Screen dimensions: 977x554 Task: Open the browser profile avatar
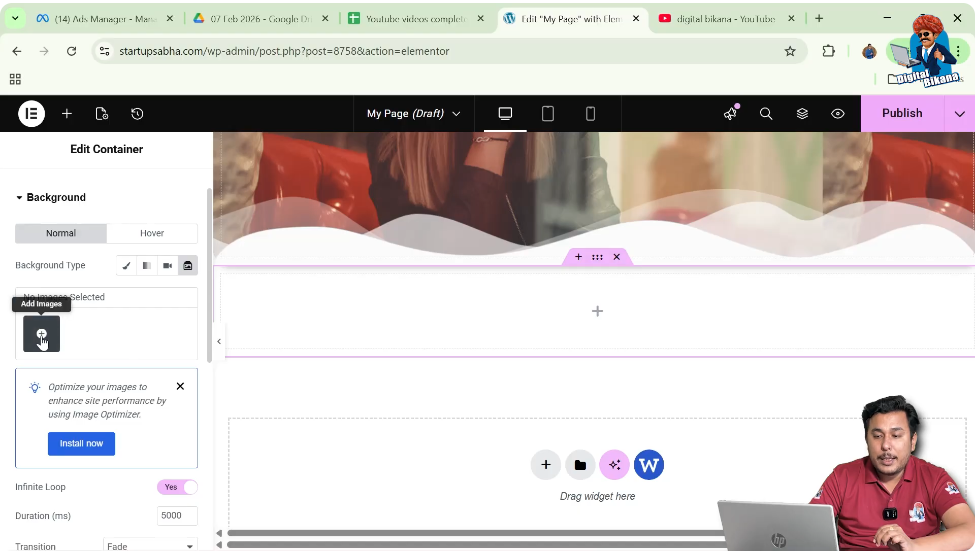(x=869, y=51)
